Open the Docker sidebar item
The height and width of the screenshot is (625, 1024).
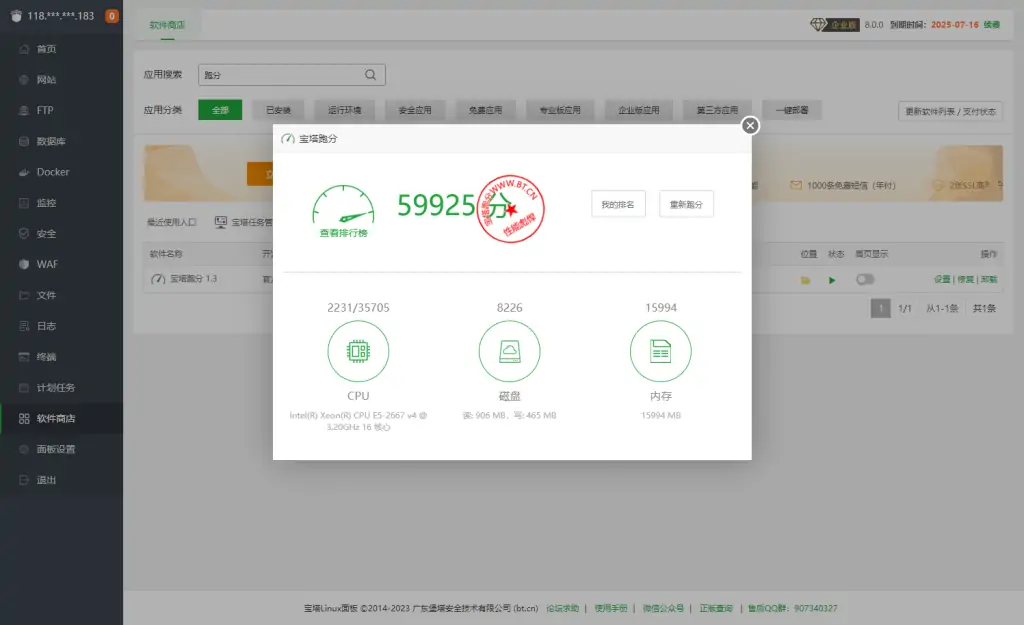pyautogui.click(x=52, y=172)
